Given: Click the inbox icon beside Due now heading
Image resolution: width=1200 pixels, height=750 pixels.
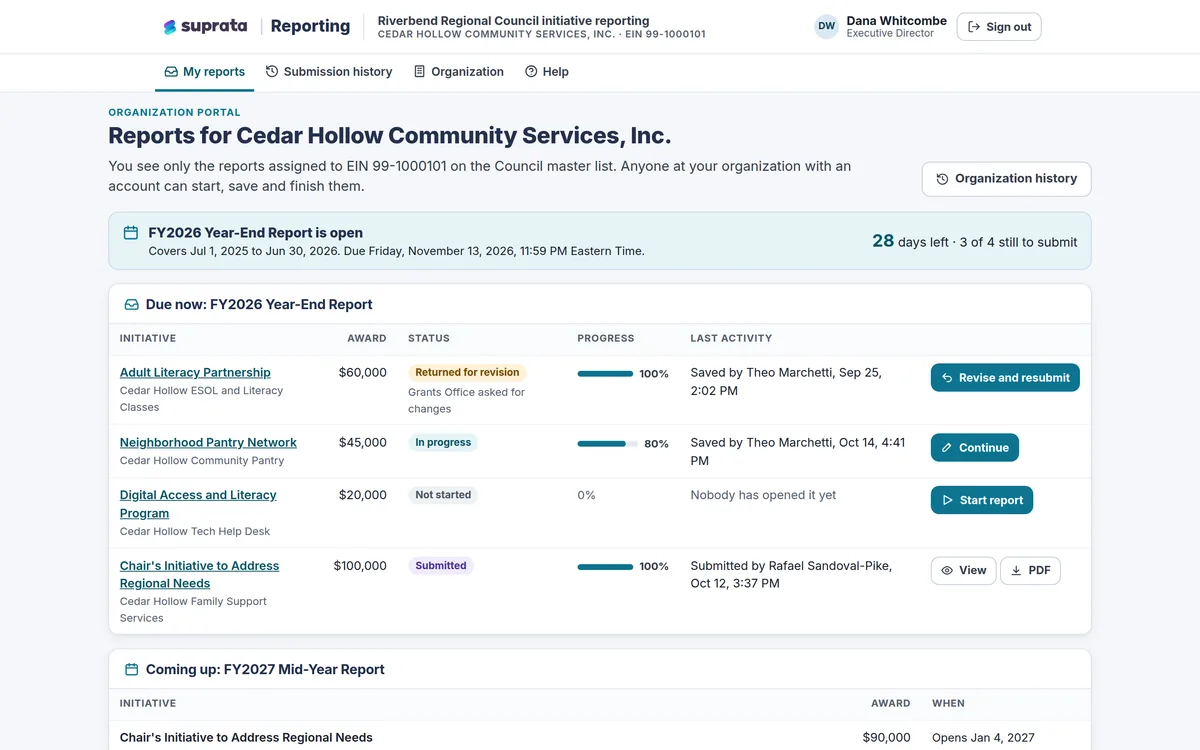Looking at the screenshot, I should click(x=131, y=305).
